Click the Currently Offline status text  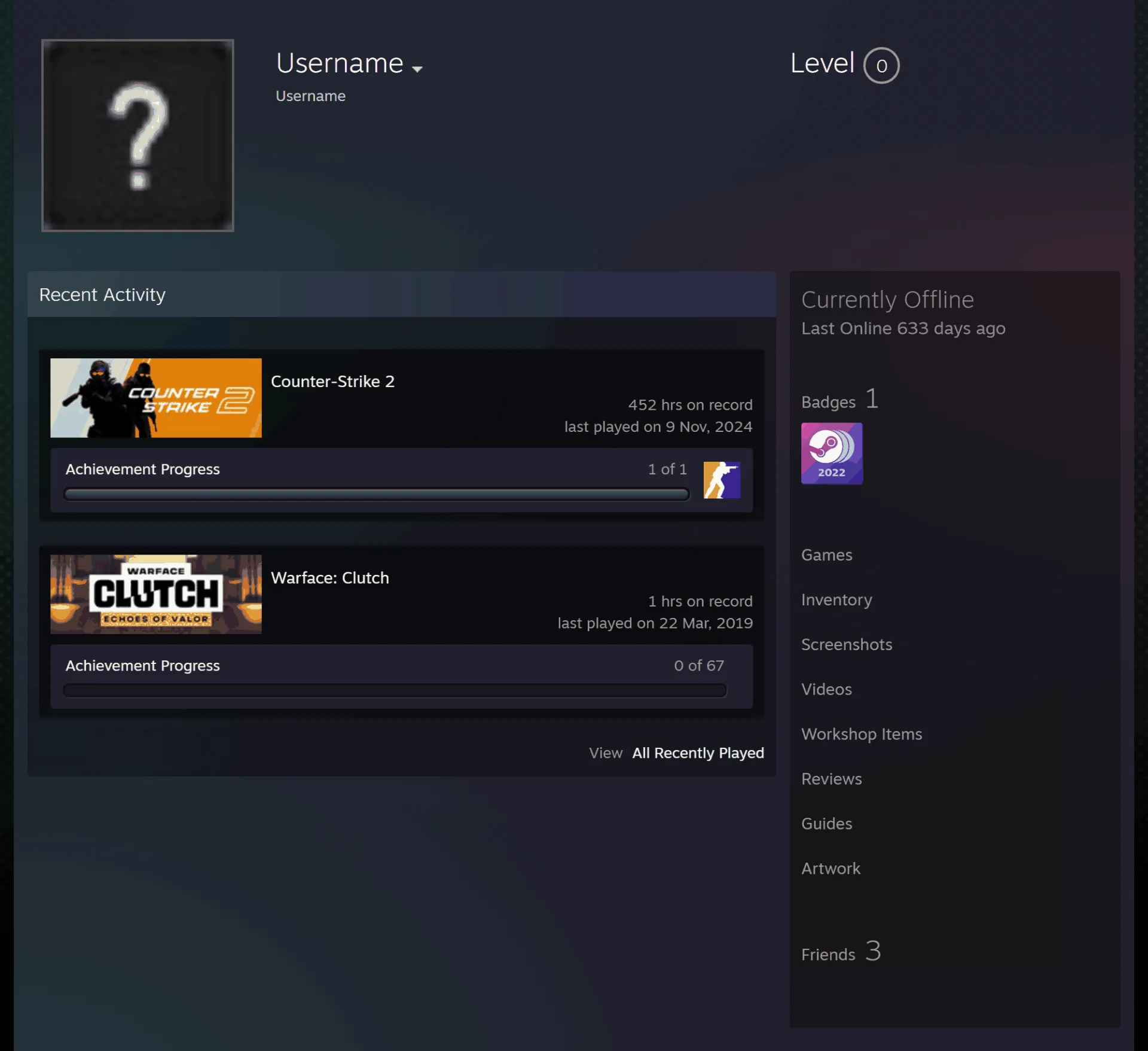pos(887,300)
